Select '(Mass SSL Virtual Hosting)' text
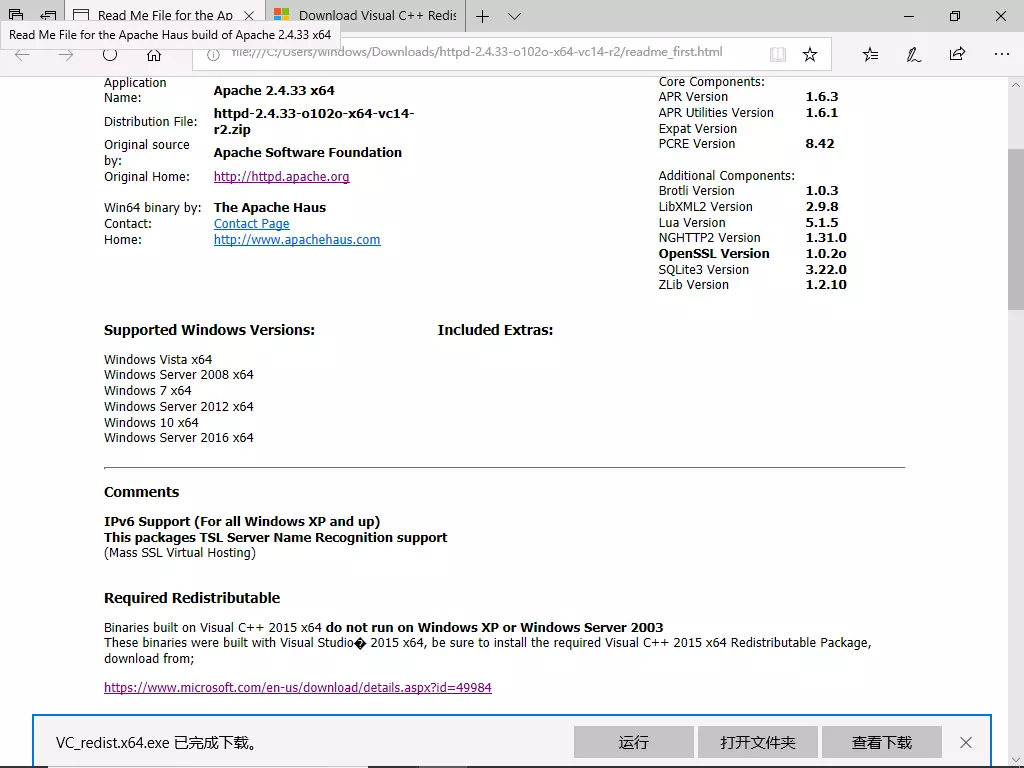This screenshot has height=768, width=1024. pos(180,552)
